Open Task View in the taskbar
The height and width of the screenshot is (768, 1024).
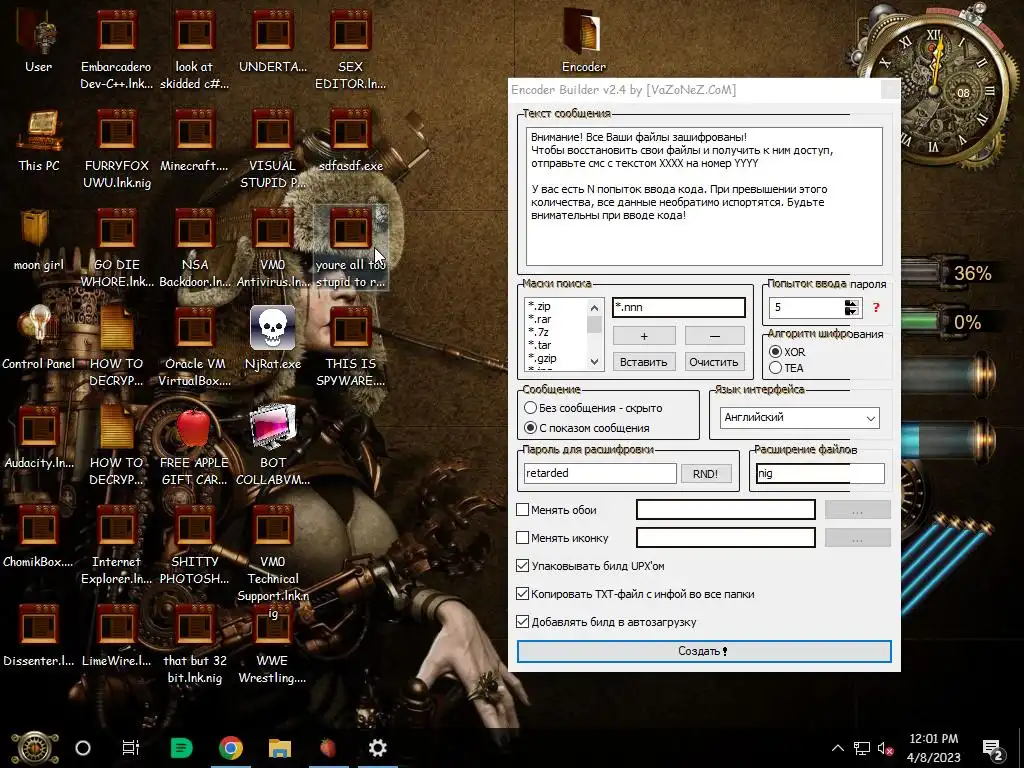click(x=131, y=748)
